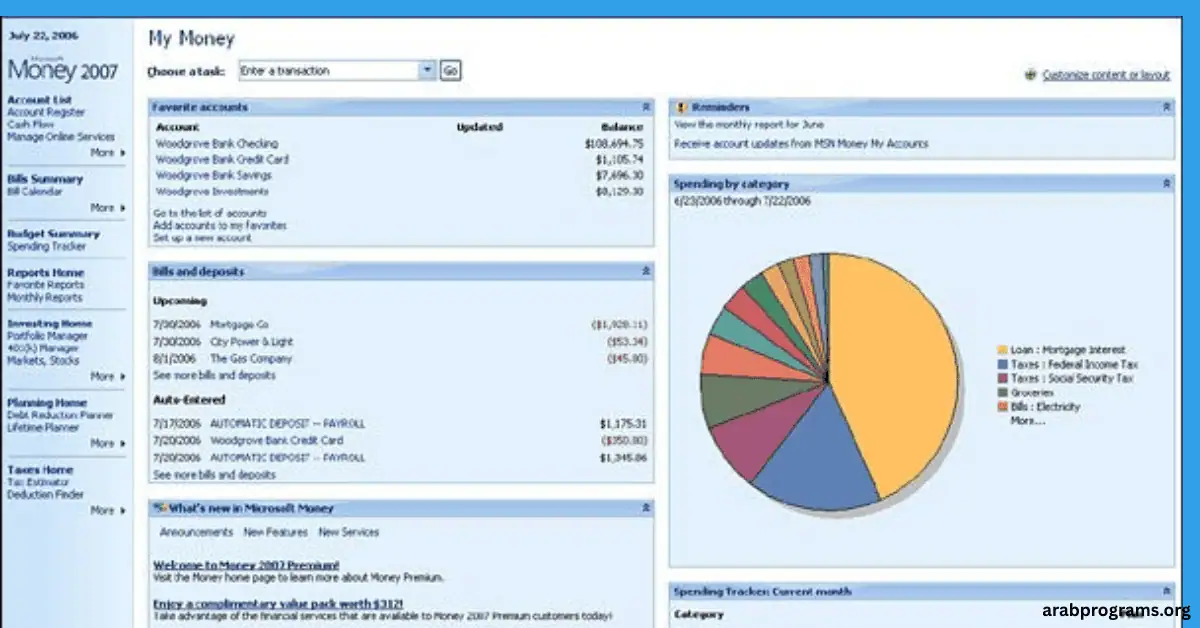Image resolution: width=1200 pixels, height=628 pixels.
Task: Click the What's new panel header icon
Action: (x=159, y=508)
